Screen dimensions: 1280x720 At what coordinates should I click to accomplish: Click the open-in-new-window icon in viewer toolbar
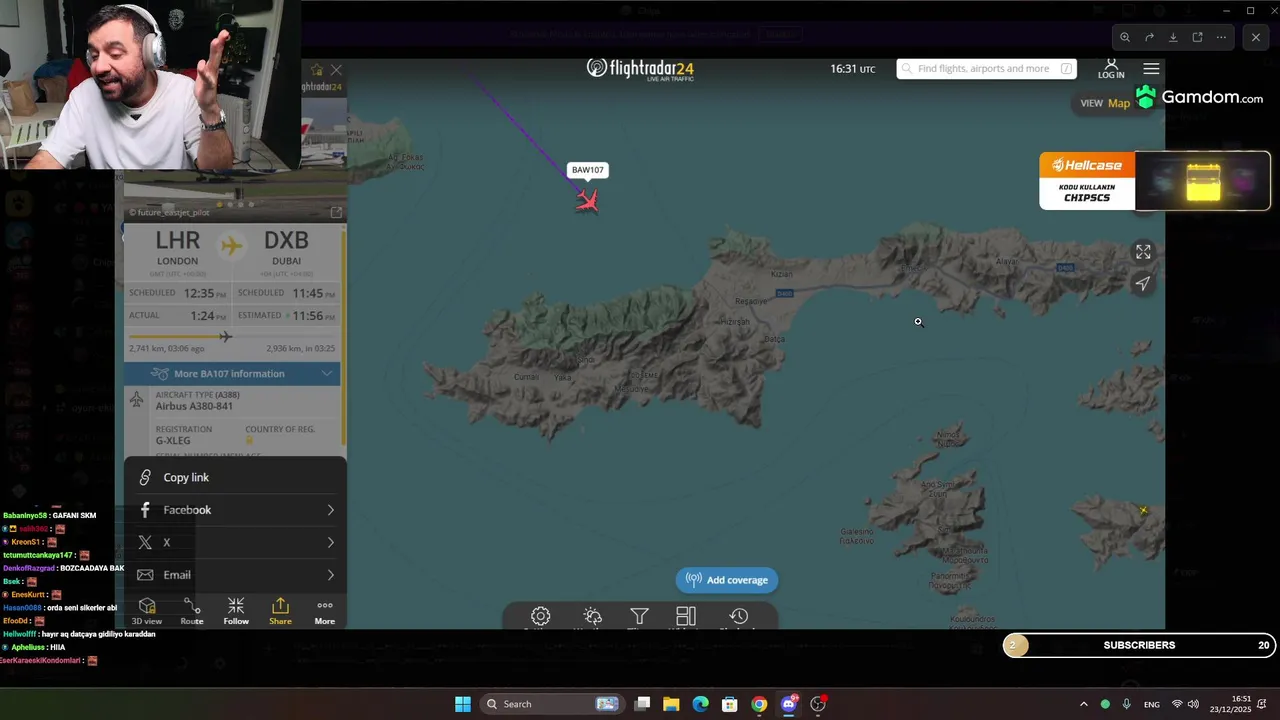(x=1197, y=37)
